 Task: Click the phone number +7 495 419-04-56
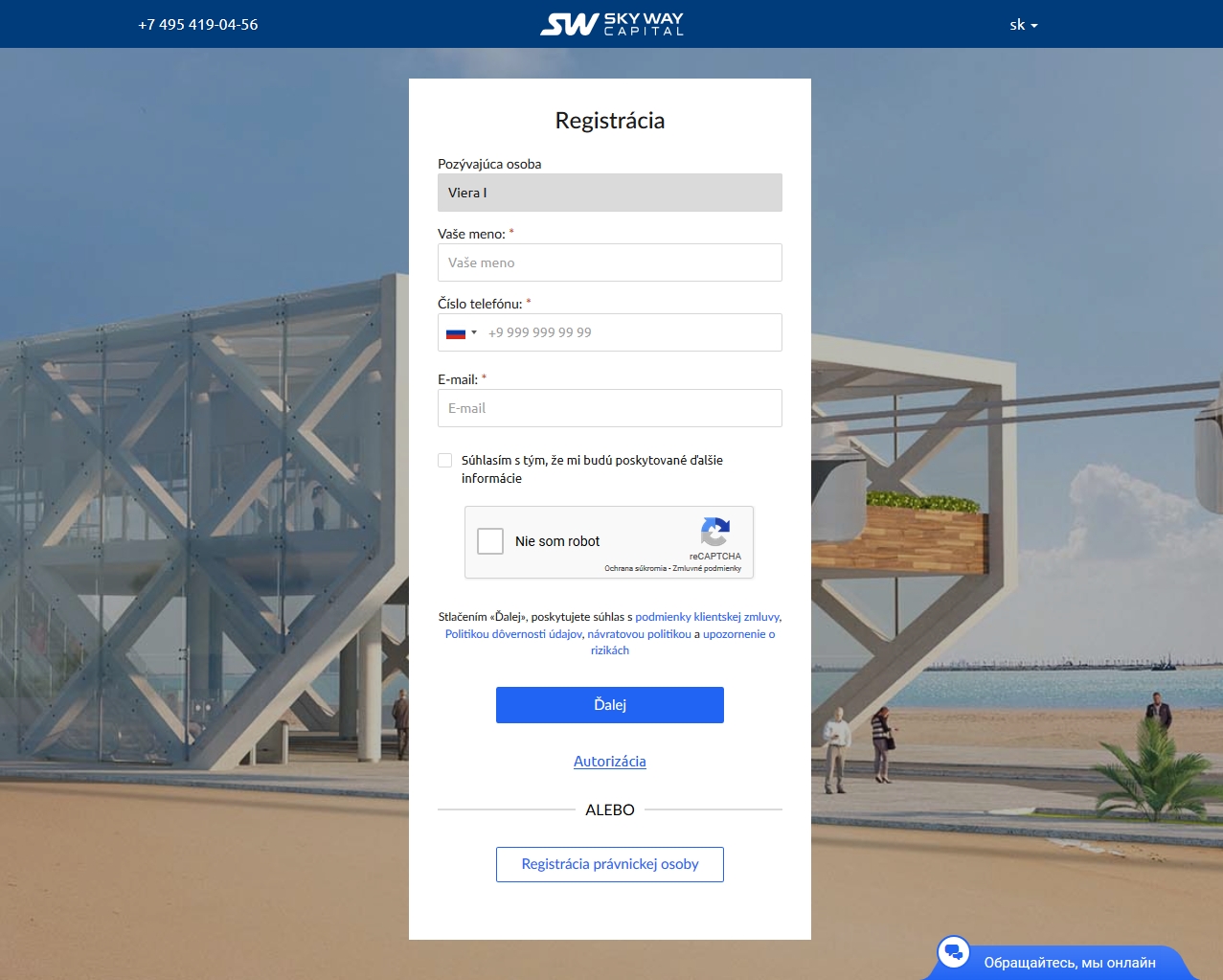pos(197,24)
